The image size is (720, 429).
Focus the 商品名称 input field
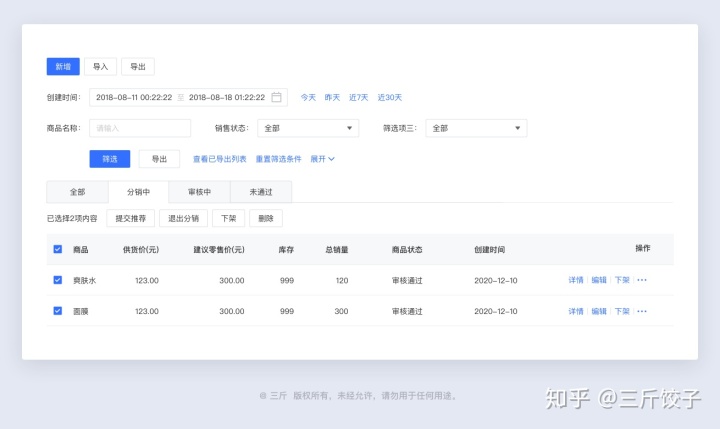140,128
